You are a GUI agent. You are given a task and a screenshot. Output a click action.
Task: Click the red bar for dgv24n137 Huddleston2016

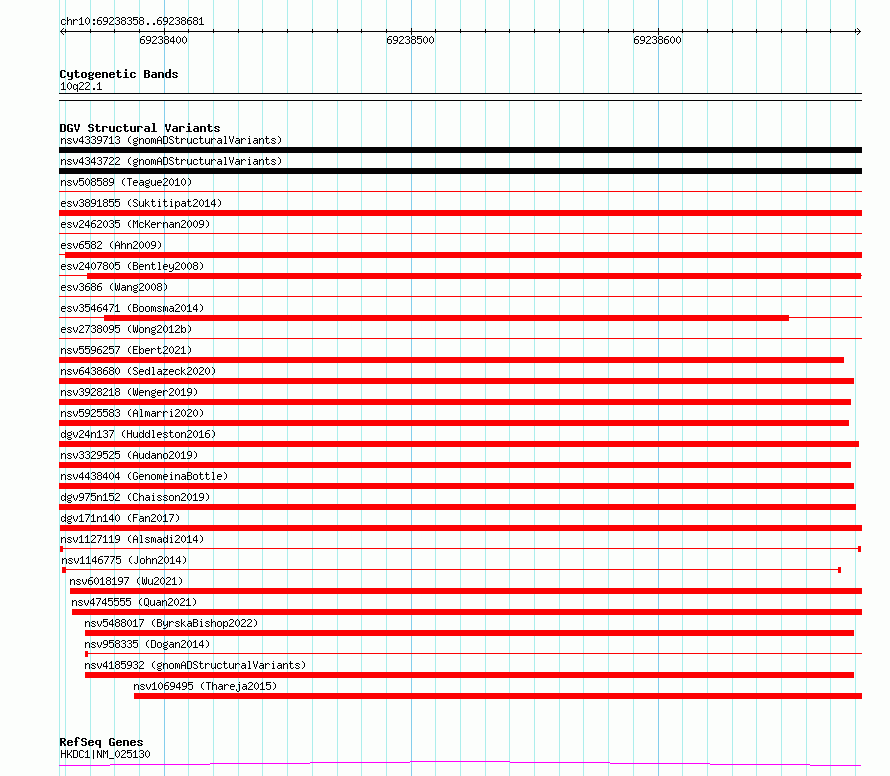coord(459,444)
